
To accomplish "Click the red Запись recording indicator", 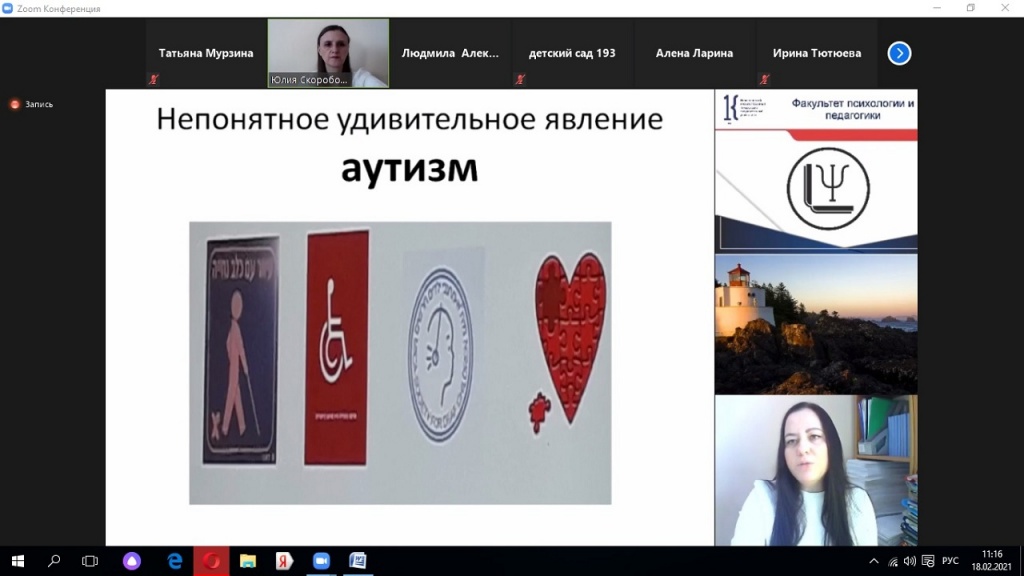I will point(32,104).
